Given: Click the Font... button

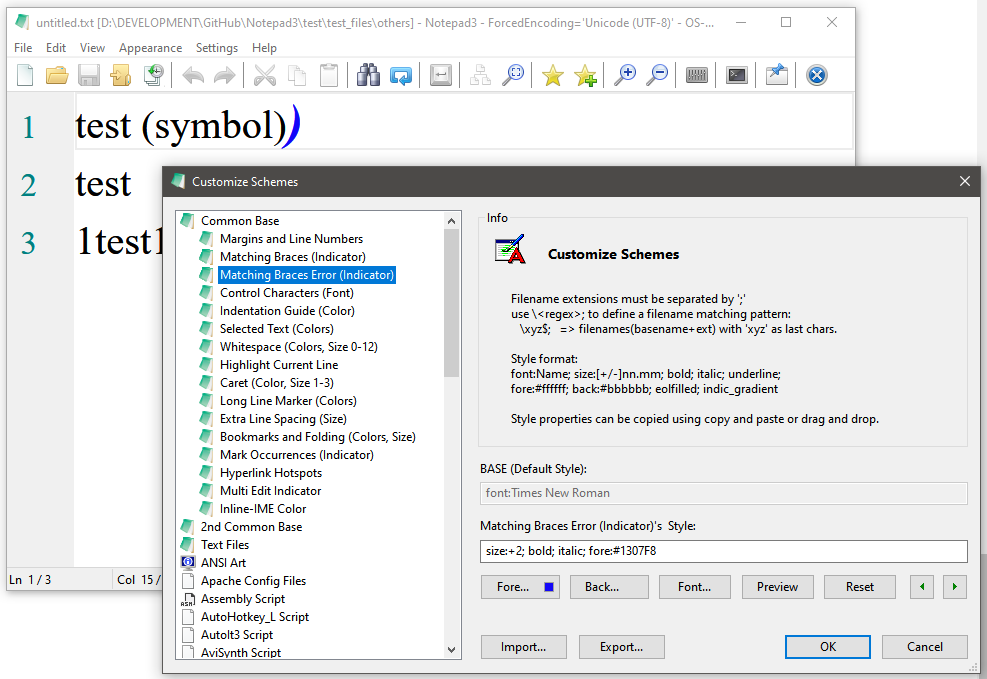Looking at the screenshot, I should coord(694,586).
